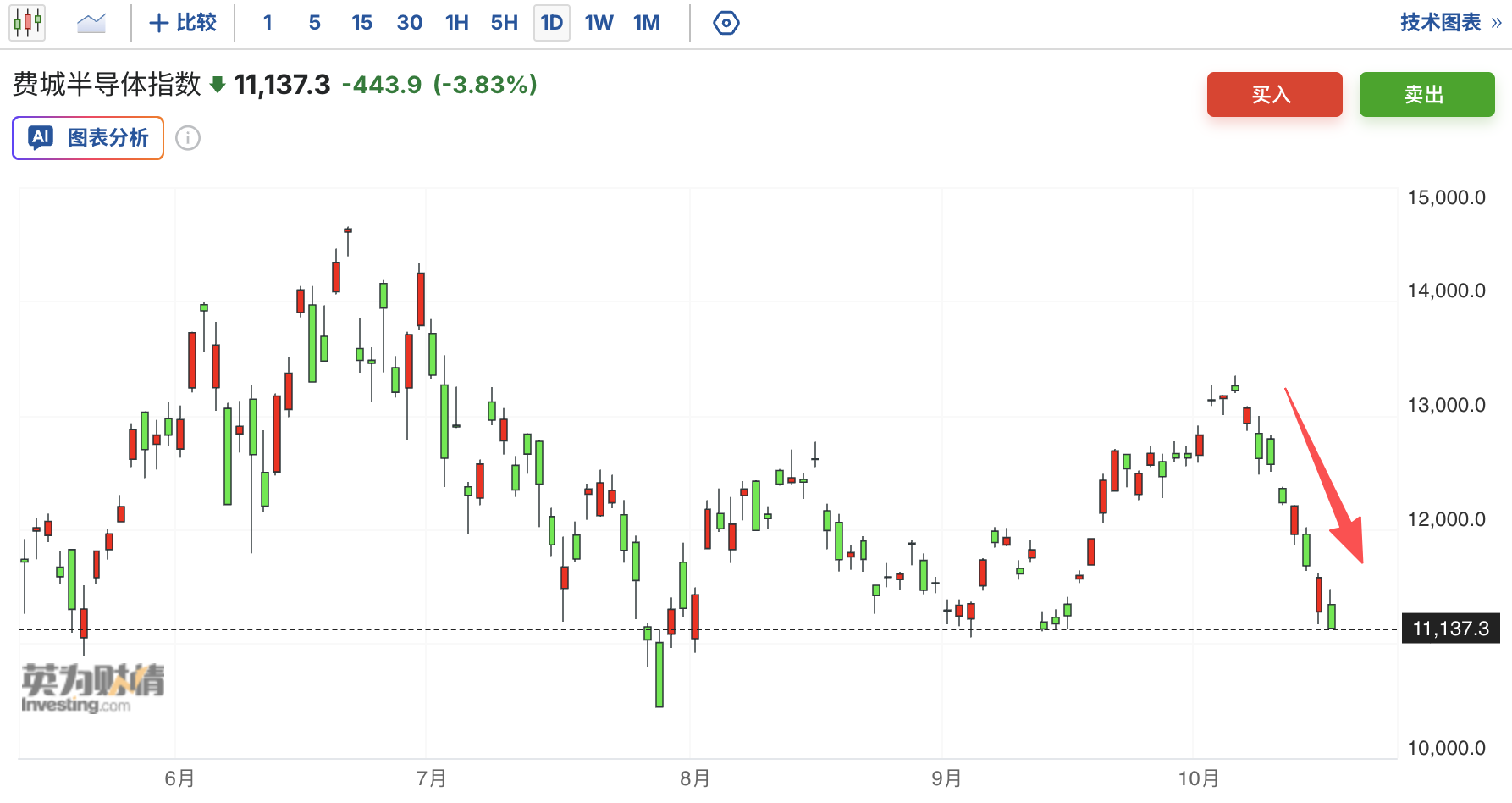
Task: Click the 8月 date axis label
Action: 695,778
